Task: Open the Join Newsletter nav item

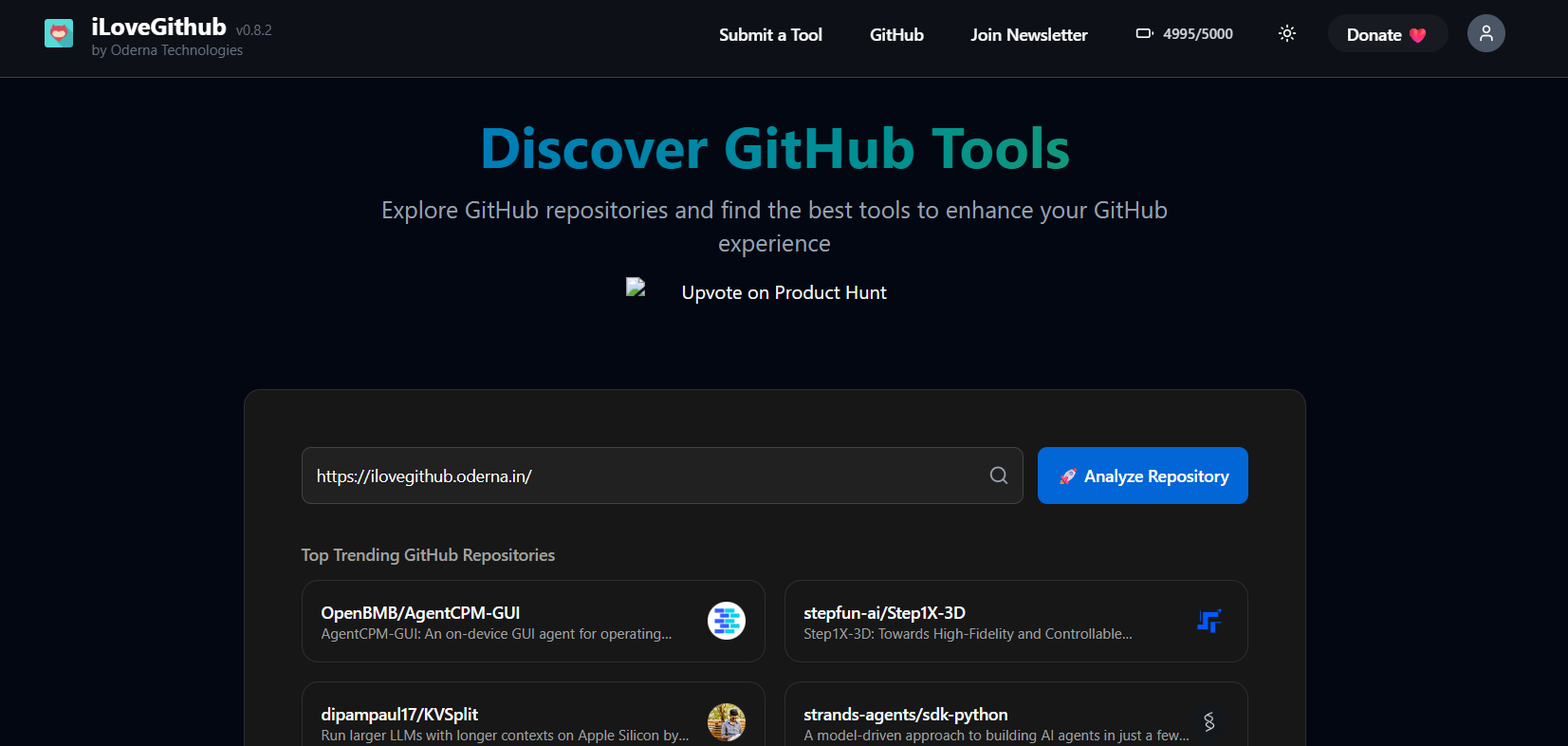Action: [1028, 34]
